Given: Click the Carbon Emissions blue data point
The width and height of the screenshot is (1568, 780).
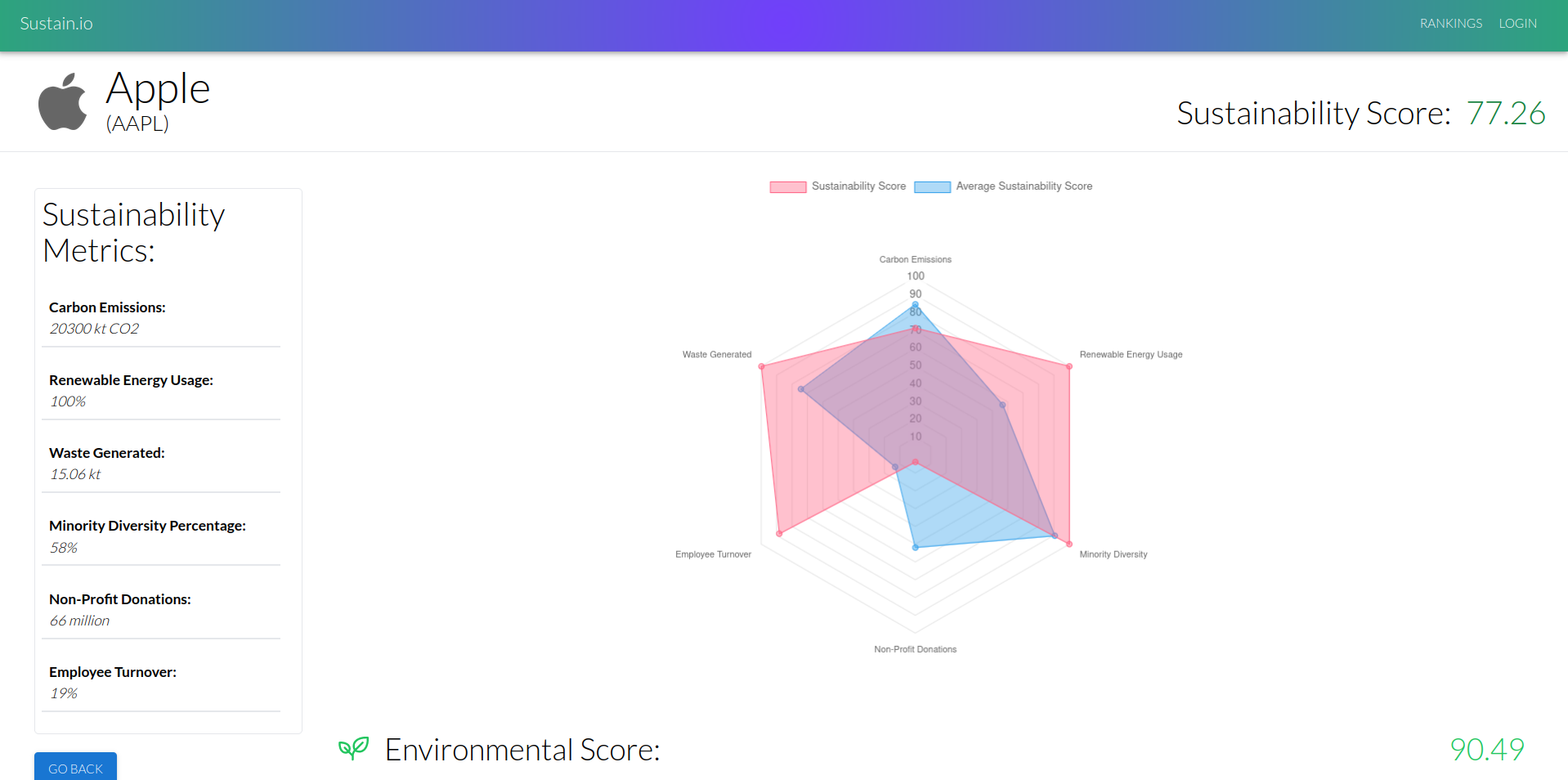Looking at the screenshot, I should (x=915, y=305).
